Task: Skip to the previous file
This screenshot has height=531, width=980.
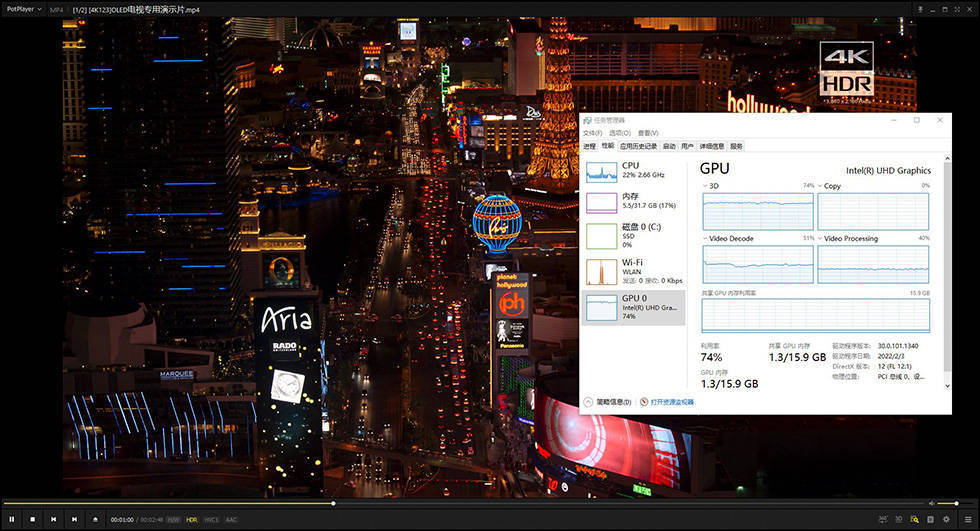Action: coord(53,519)
